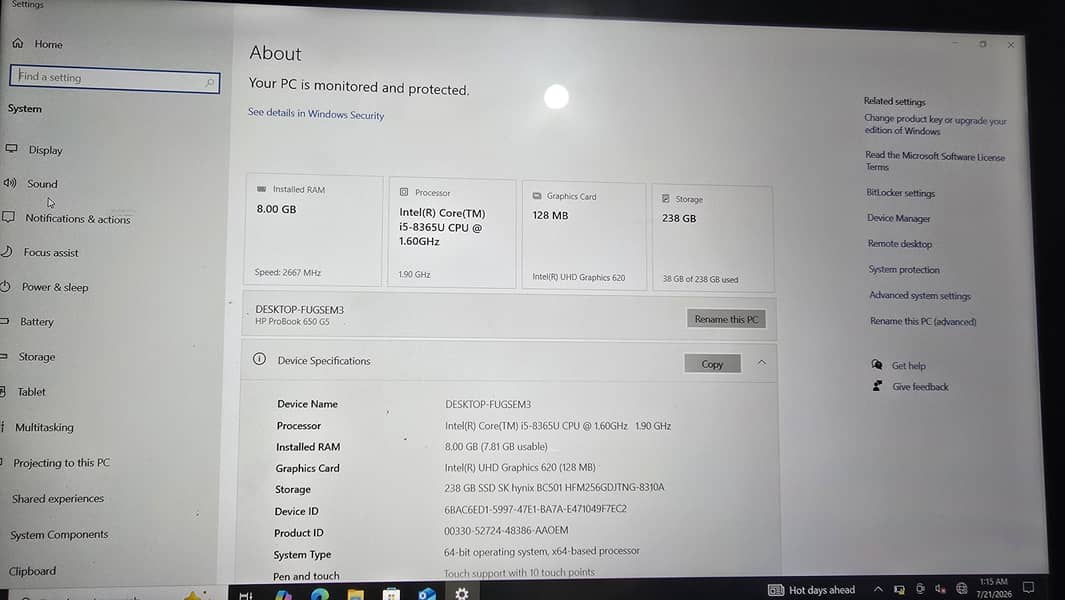Click the Graphics Card info card
This screenshot has width=1065, height=600.
click(x=584, y=236)
